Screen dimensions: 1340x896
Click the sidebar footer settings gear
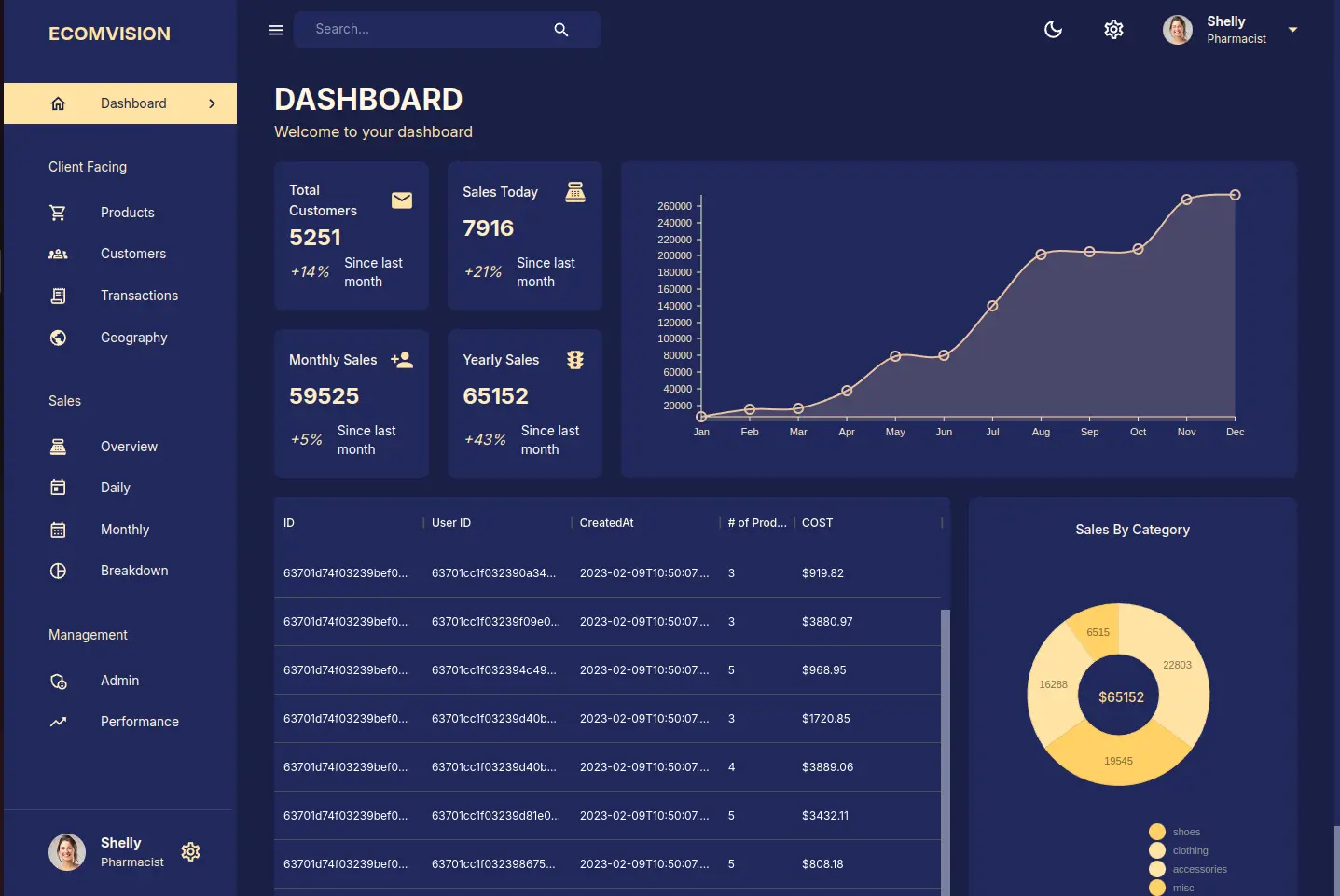pyautogui.click(x=191, y=851)
